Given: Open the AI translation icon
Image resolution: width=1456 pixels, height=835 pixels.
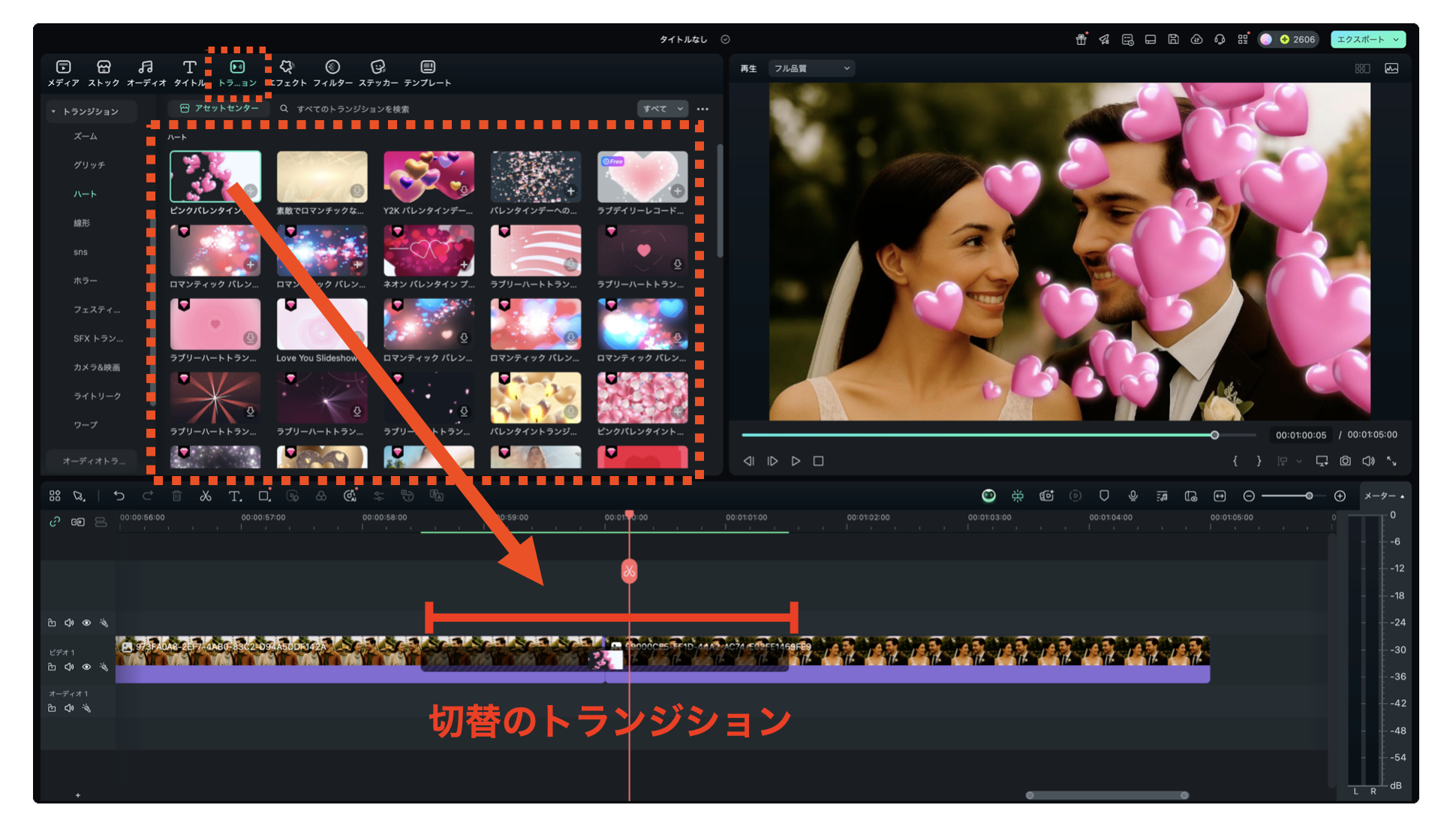Looking at the screenshot, I should click(x=436, y=496).
